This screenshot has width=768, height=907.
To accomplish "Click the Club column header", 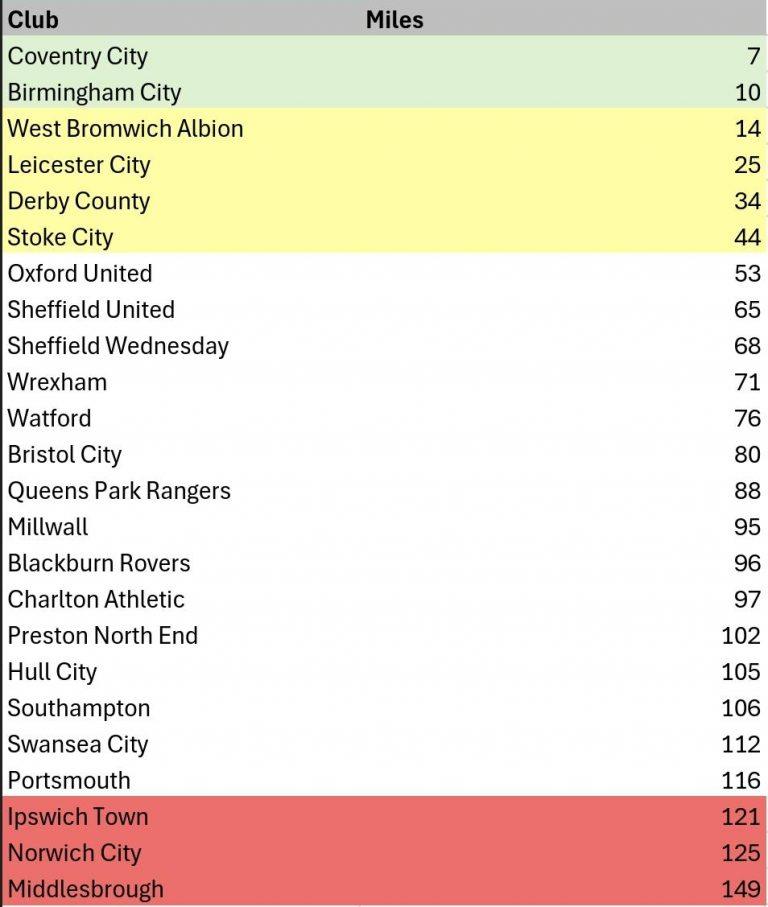I will click(33, 19).
